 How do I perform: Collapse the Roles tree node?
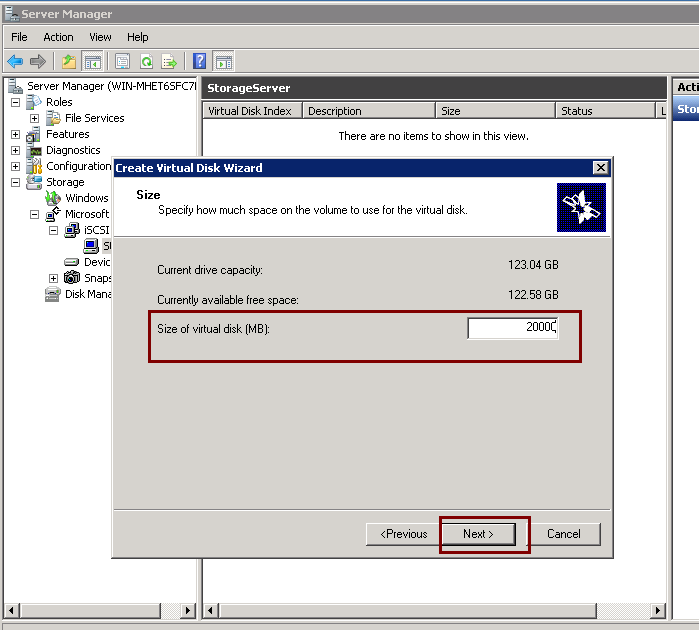[15, 102]
